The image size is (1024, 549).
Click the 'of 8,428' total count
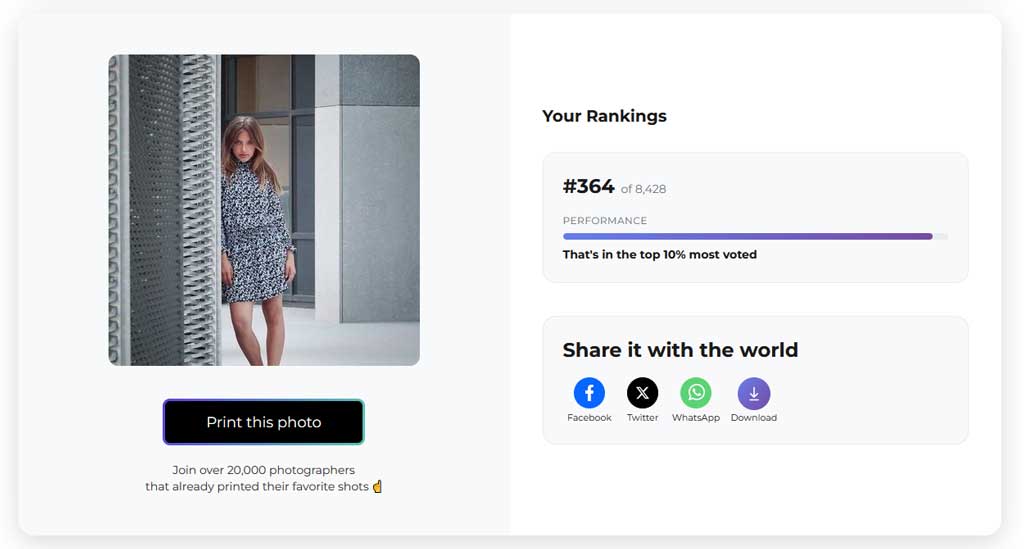[x=643, y=189]
